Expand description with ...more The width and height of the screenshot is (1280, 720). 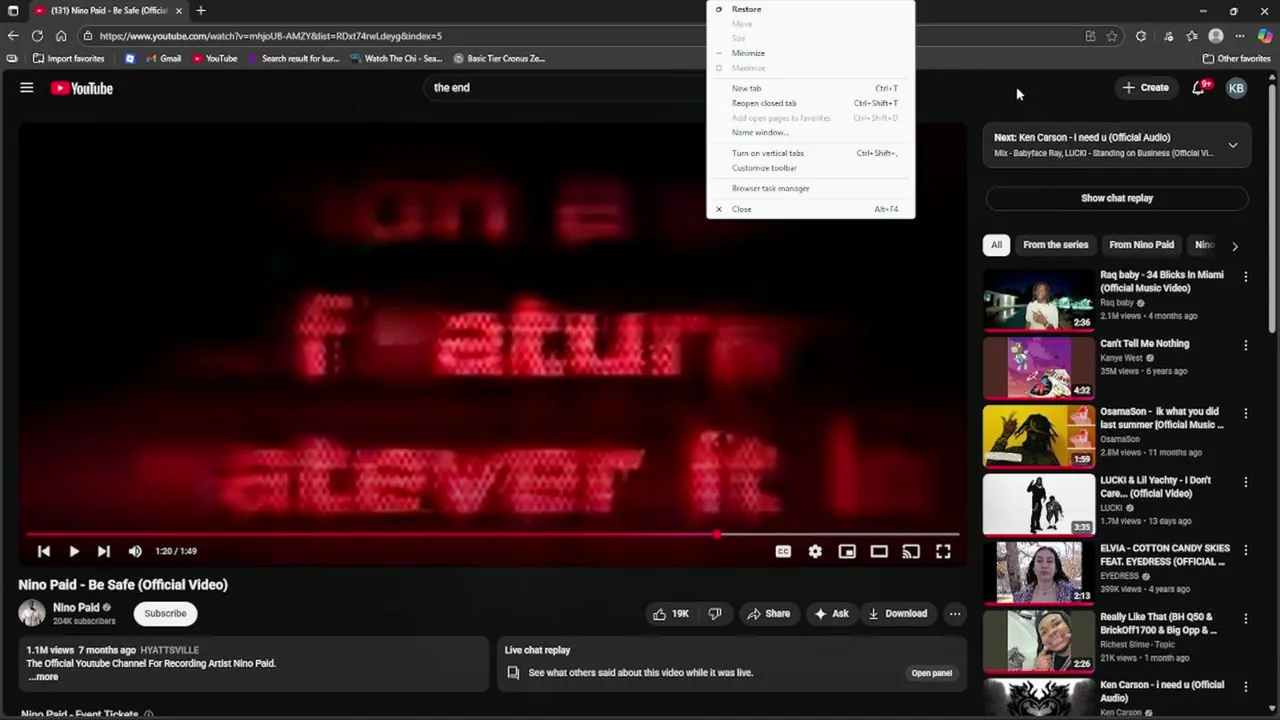tap(43, 677)
